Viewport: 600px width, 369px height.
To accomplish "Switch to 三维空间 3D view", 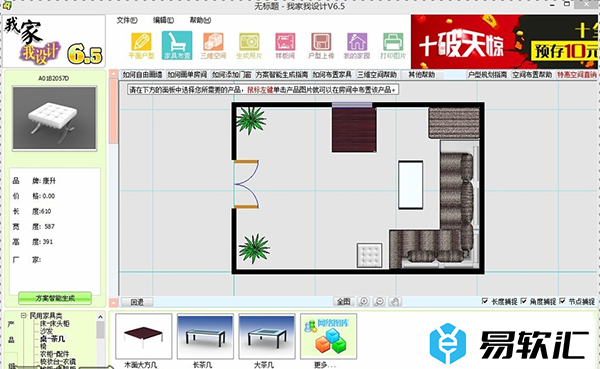I will tap(213, 46).
